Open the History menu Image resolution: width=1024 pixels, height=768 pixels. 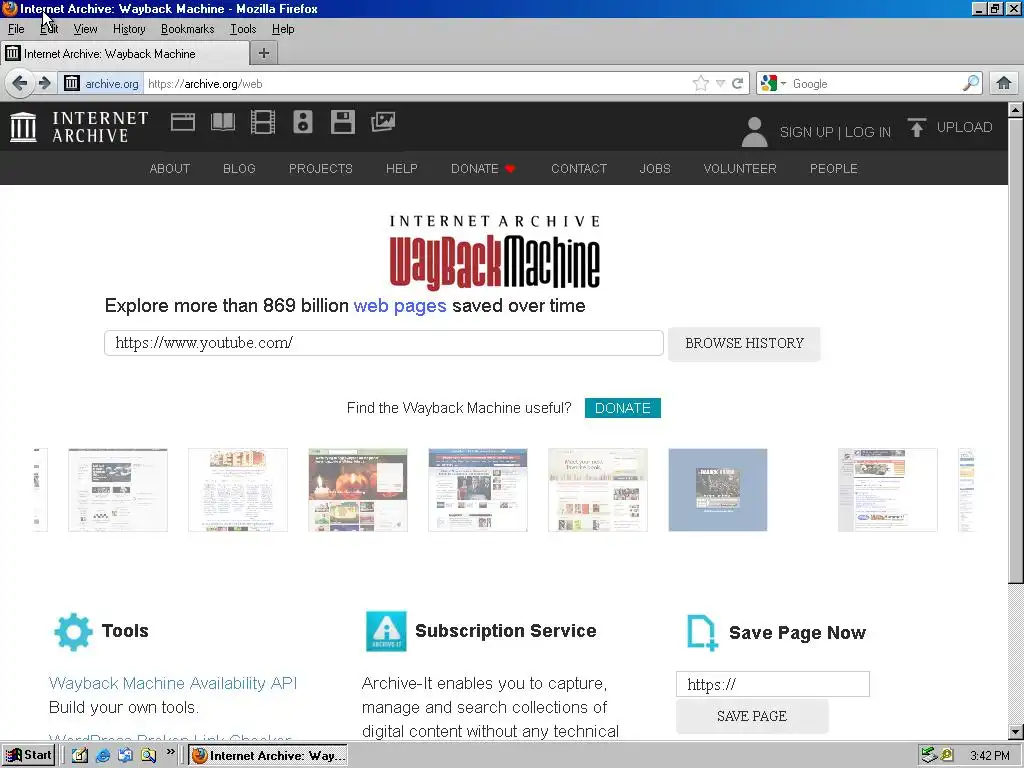(129, 29)
